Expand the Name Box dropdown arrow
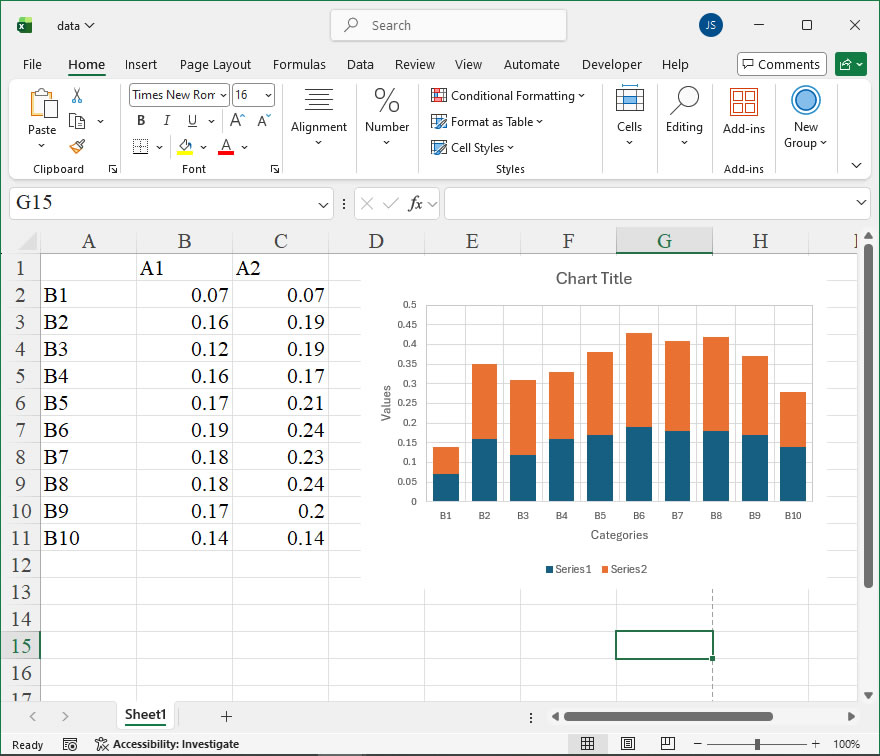880x756 pixels. 323,204
